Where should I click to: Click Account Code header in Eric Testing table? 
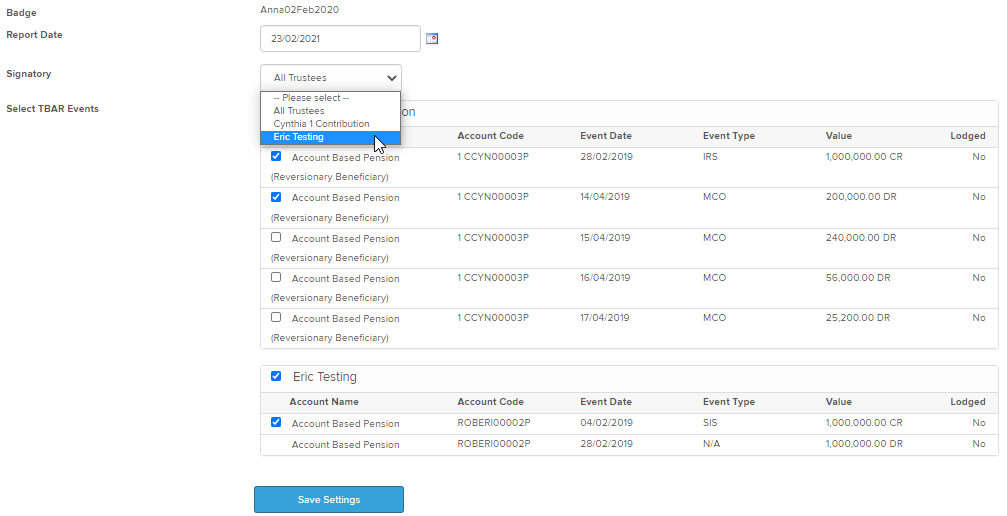(x=490, y=402)
